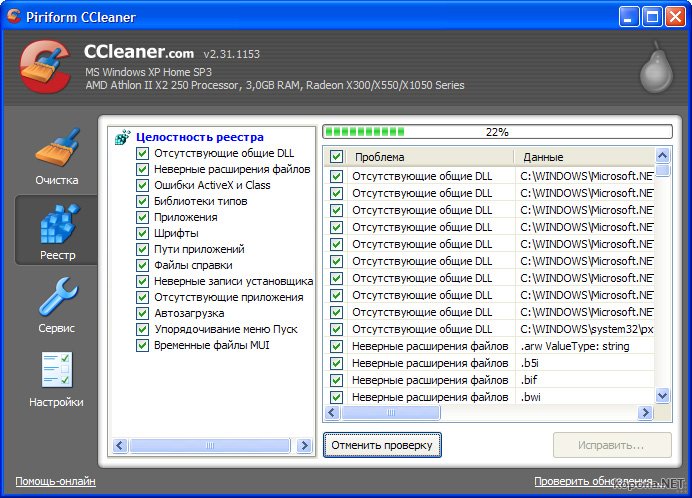692x498 pixels.
Task: Sort results by the Данные column header
Action: 584,157
